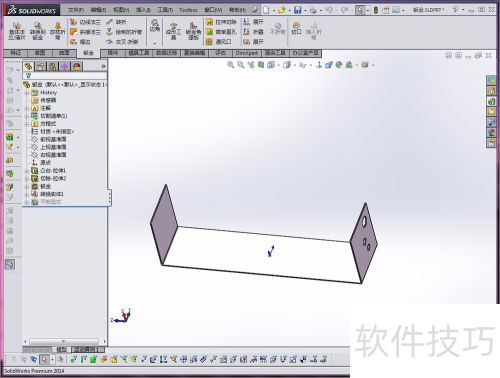Open the 插入 (Insert) menu
Screen dimensions: 500x378
tap(143, 10)
